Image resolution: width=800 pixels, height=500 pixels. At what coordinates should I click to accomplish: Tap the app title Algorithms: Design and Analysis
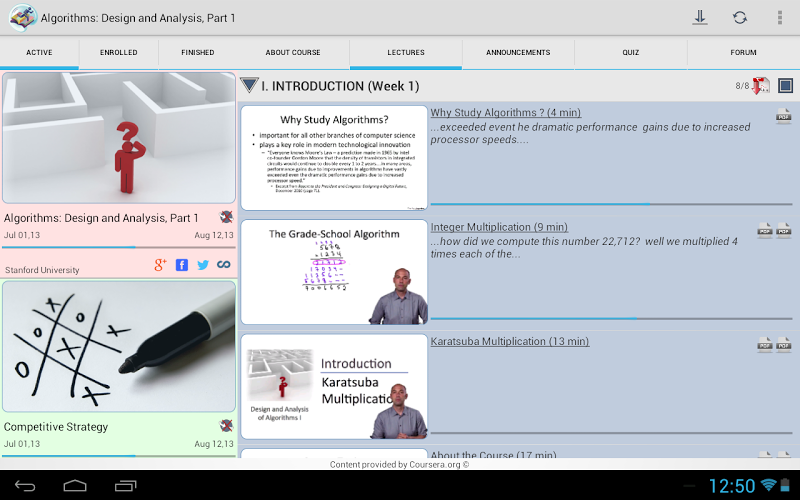(x=138, y=18)
